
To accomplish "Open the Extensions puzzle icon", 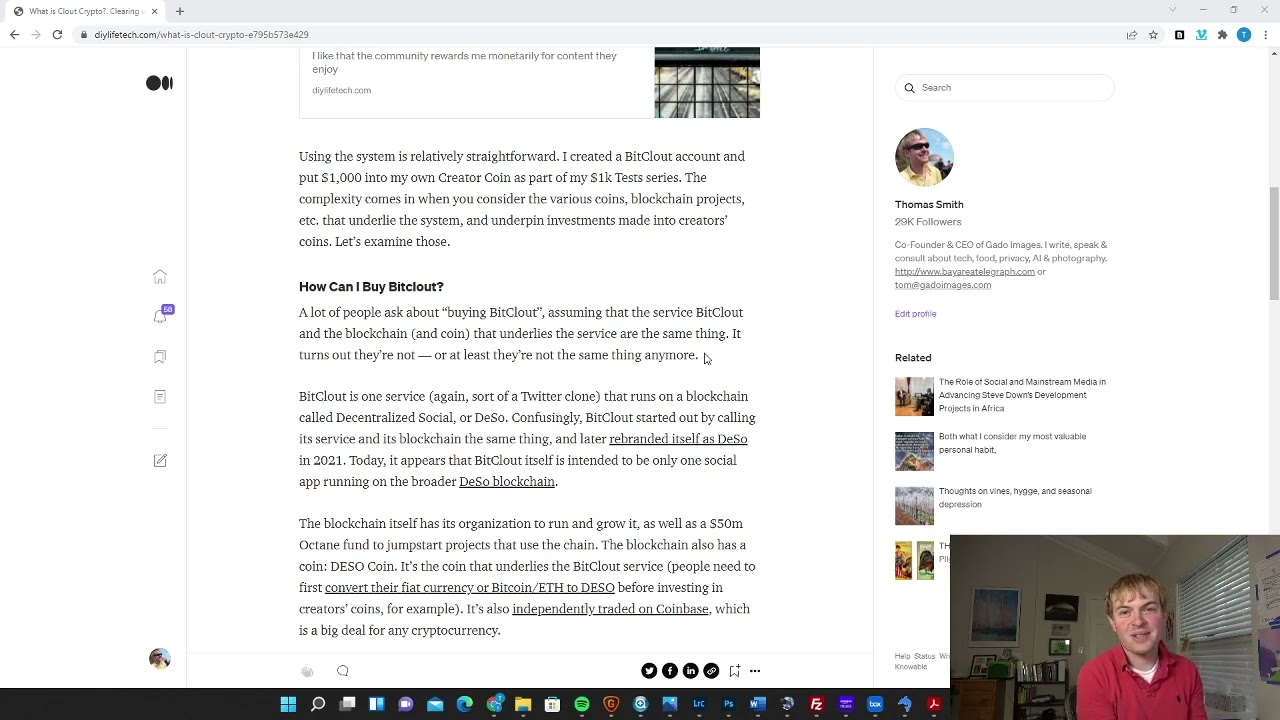I will point(1222,35).
